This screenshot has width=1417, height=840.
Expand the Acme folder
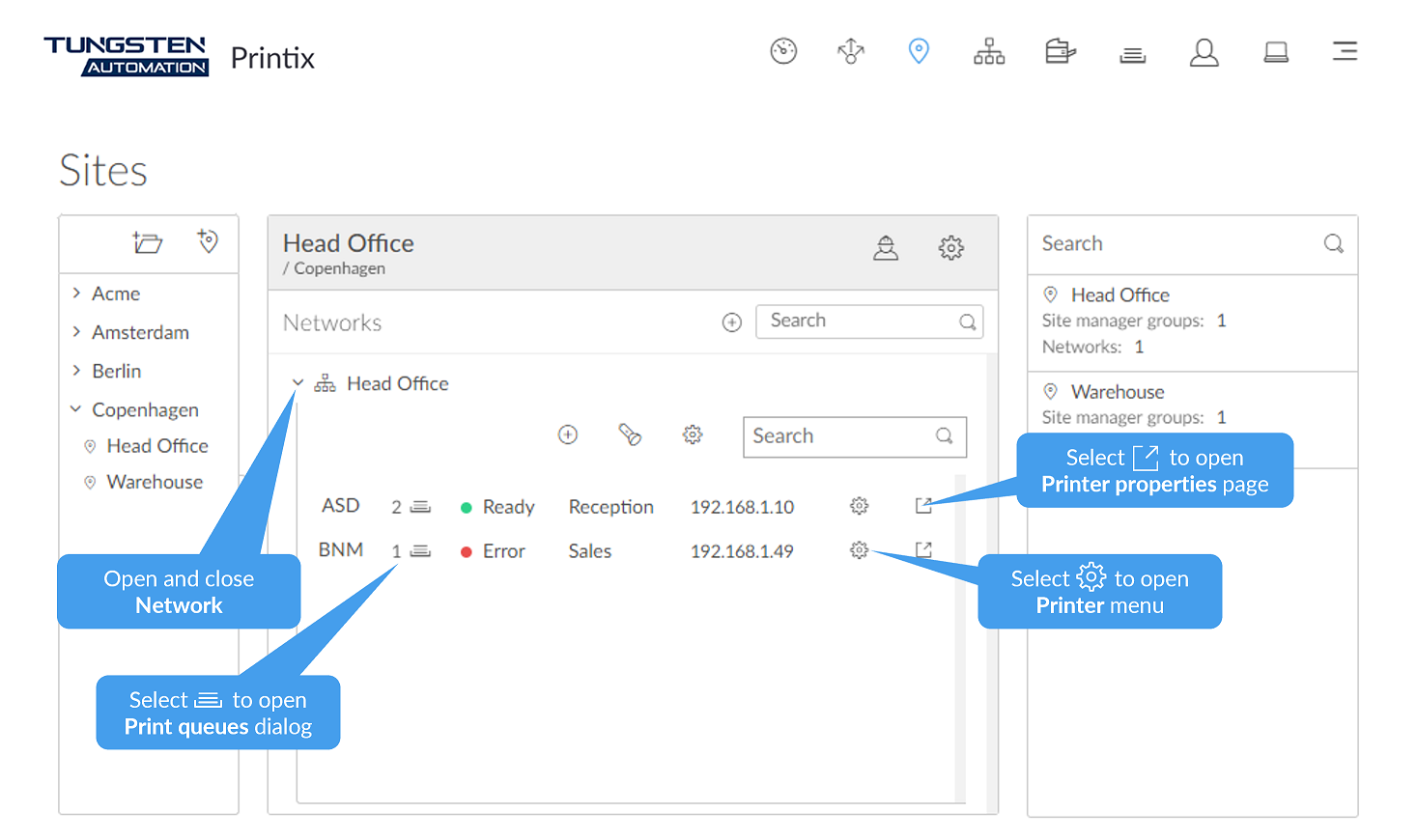click(x=76, y=294)
